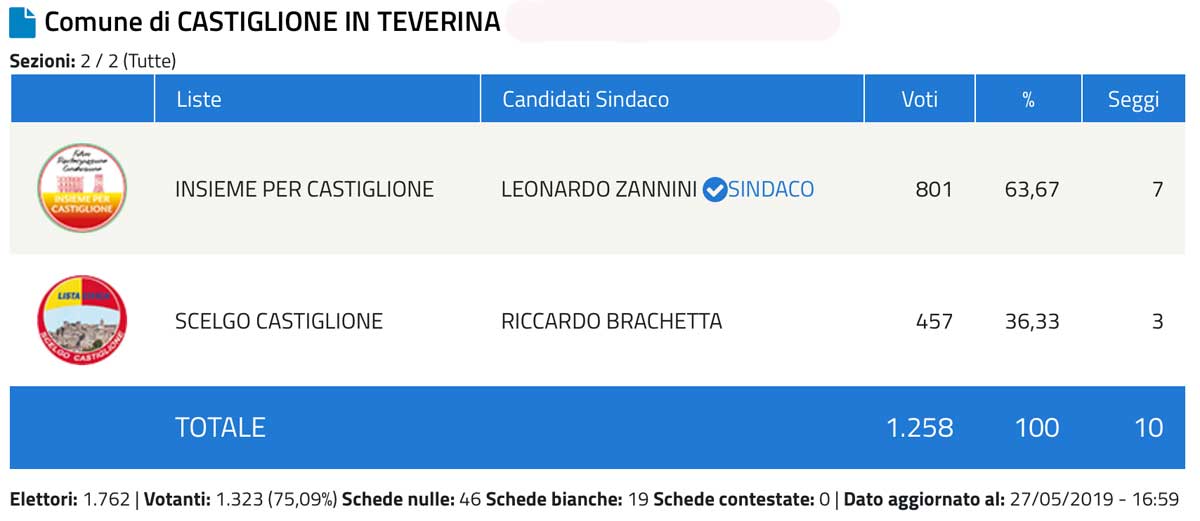The width and height of the screenshot is (1200, 521).
Task: Click the blue document icon beside Comune title
Action: (23, 22)
